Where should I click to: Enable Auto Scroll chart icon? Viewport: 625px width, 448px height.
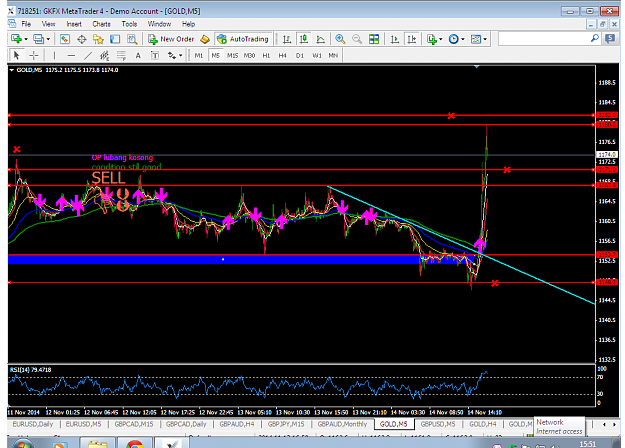395,39
